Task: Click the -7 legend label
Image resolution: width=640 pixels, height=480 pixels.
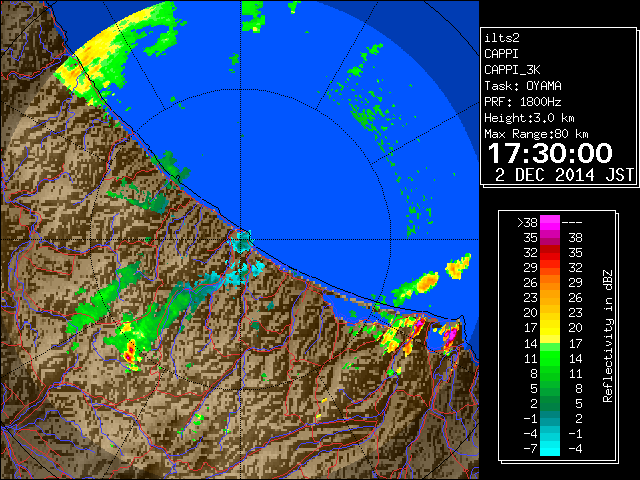Action: click(x=530, y=449)
